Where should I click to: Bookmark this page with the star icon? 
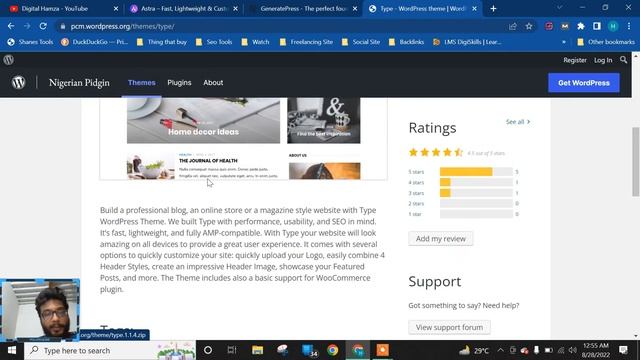(529, 26)
